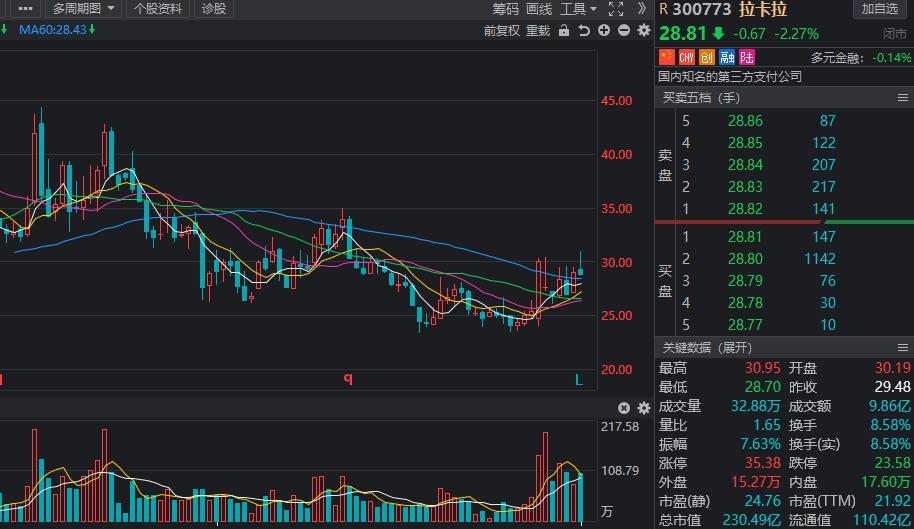Expand the 关键数据（展开） section

(x=707, y=347)
